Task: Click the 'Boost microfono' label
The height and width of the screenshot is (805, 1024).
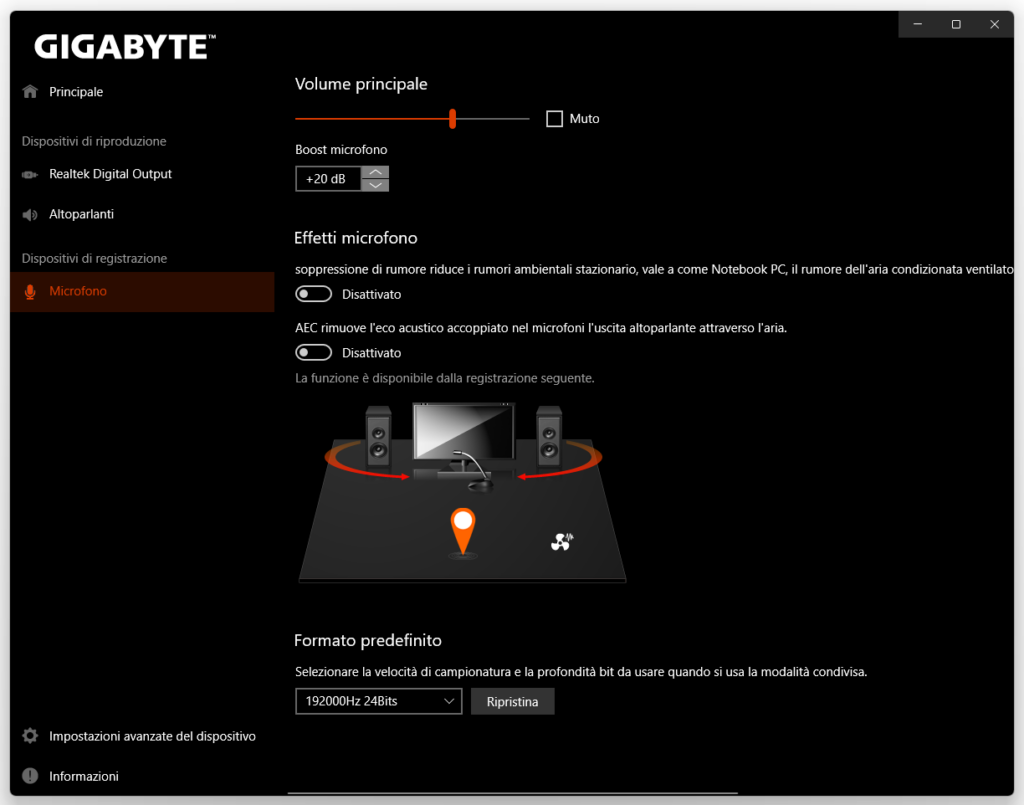Action: (x=341, y=150)
